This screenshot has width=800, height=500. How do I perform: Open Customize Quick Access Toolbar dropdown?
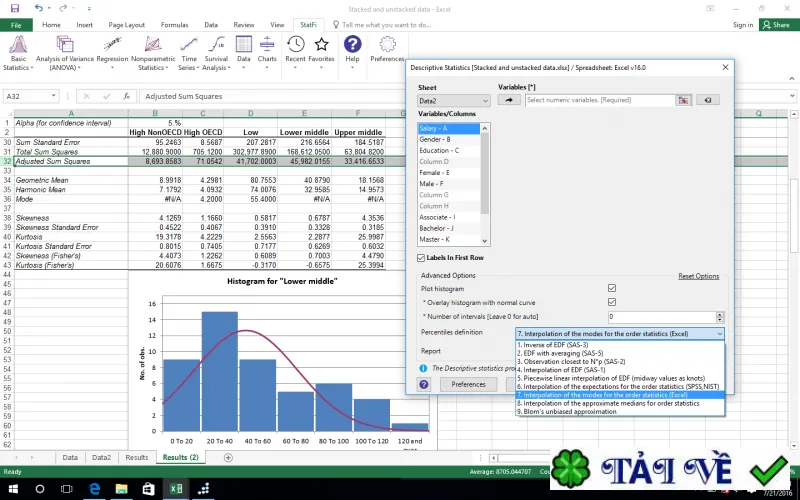coord(89,9)
